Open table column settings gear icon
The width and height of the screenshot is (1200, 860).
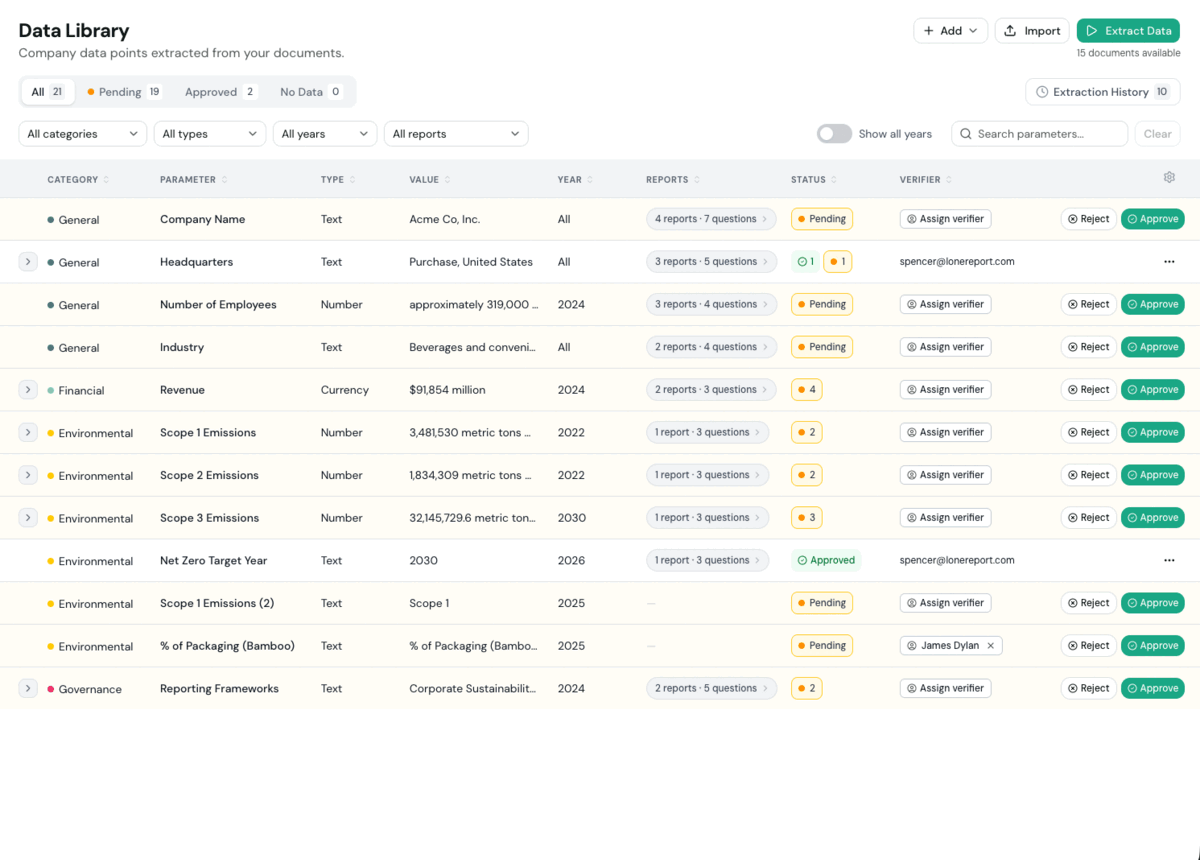click(1169, 178)
